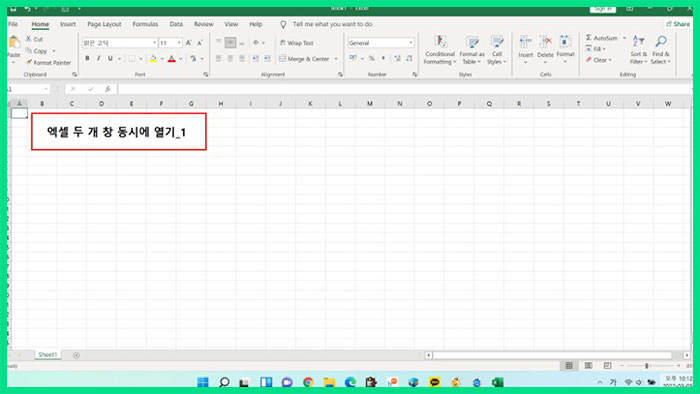Switch to Page Break Preview in status bar

click(607, 365)
